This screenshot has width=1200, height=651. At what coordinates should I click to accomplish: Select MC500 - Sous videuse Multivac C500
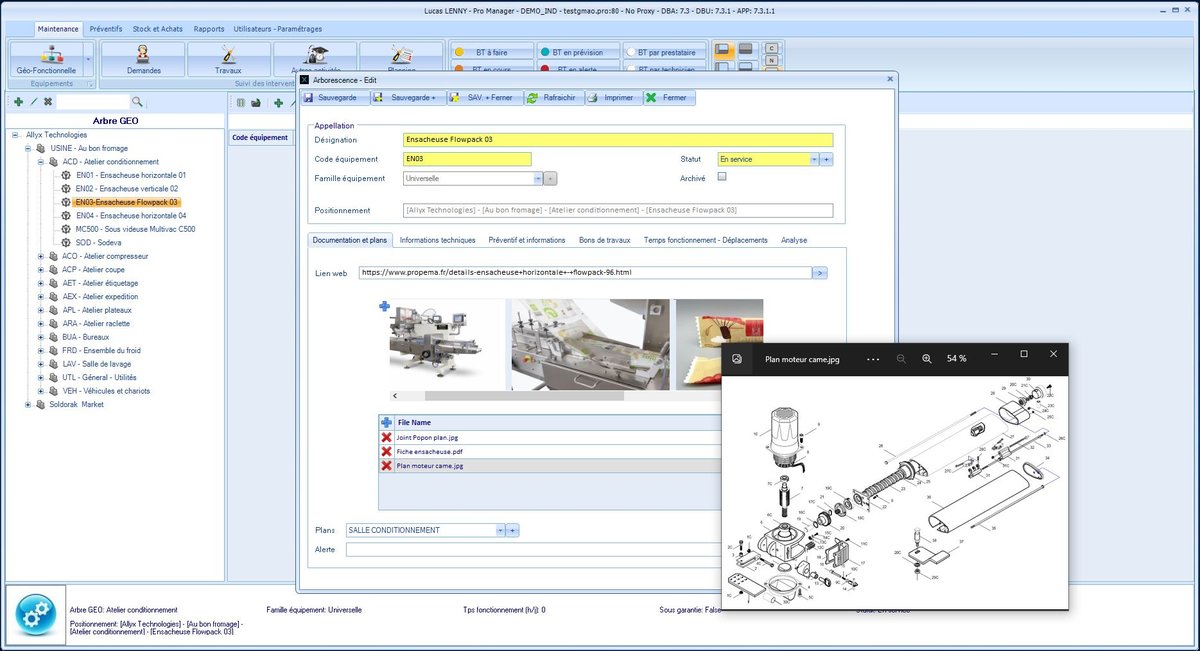[x=136, y=229]
